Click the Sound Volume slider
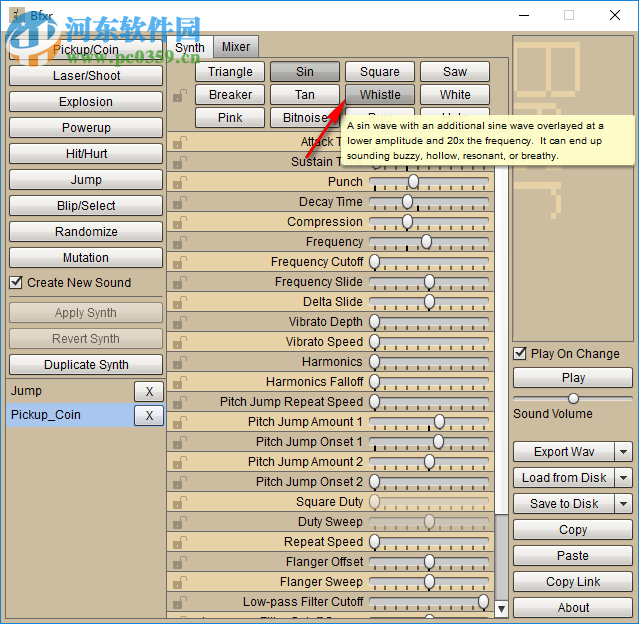Screen dimensions: 639x624 [573, 398]
